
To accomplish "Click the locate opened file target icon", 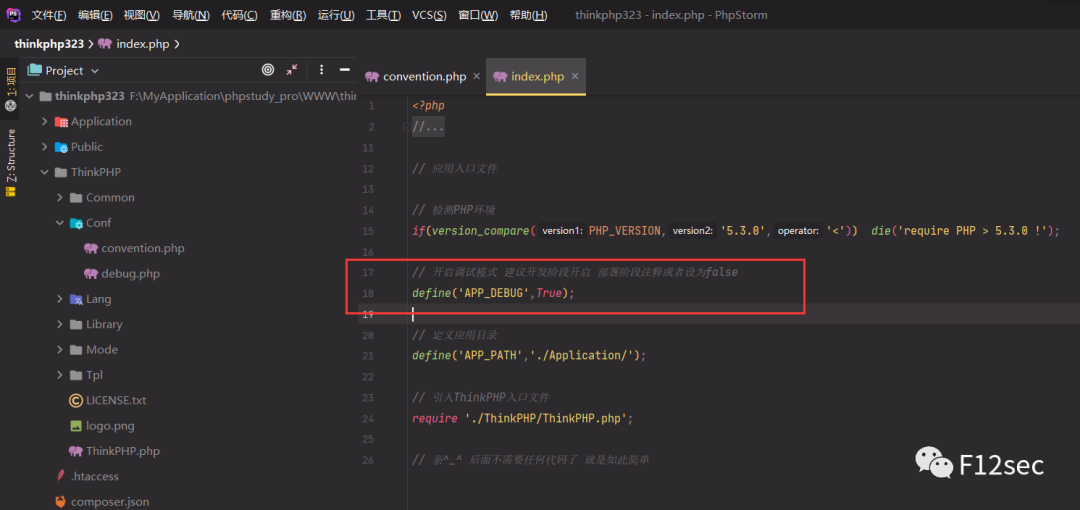I will (268, 70).
